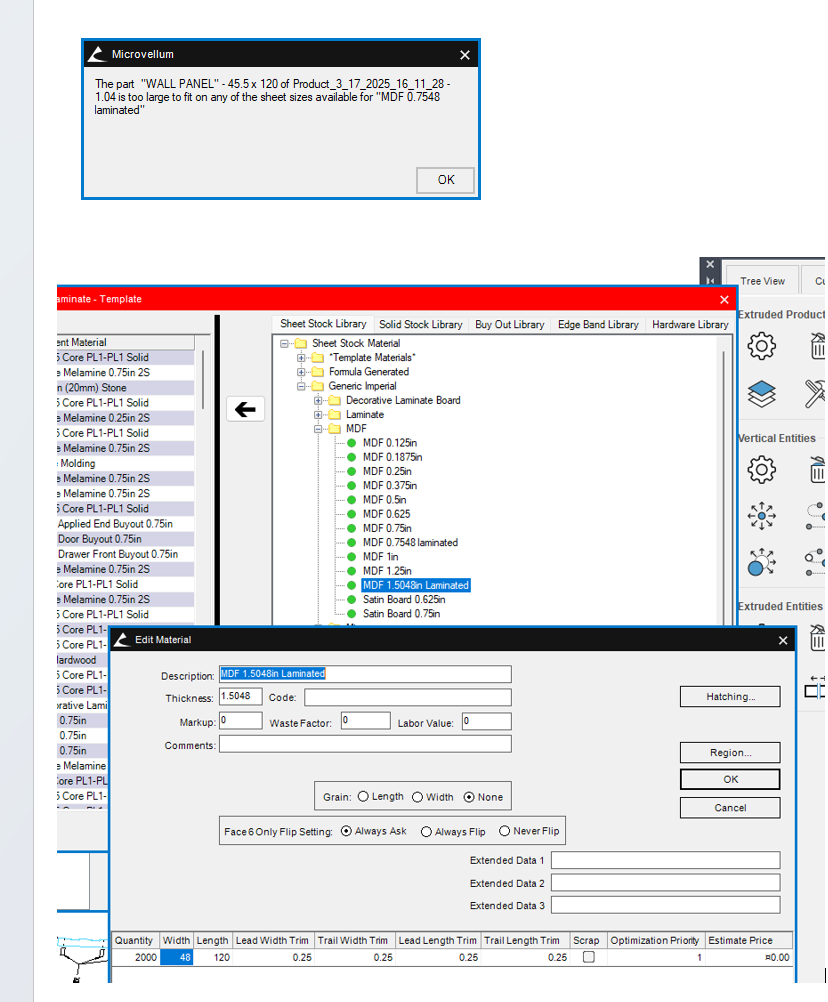This screenshot has height=1002, width=828.
Task: Click the move-circle icon with outward arrows
Action: [x=761, y=562]
